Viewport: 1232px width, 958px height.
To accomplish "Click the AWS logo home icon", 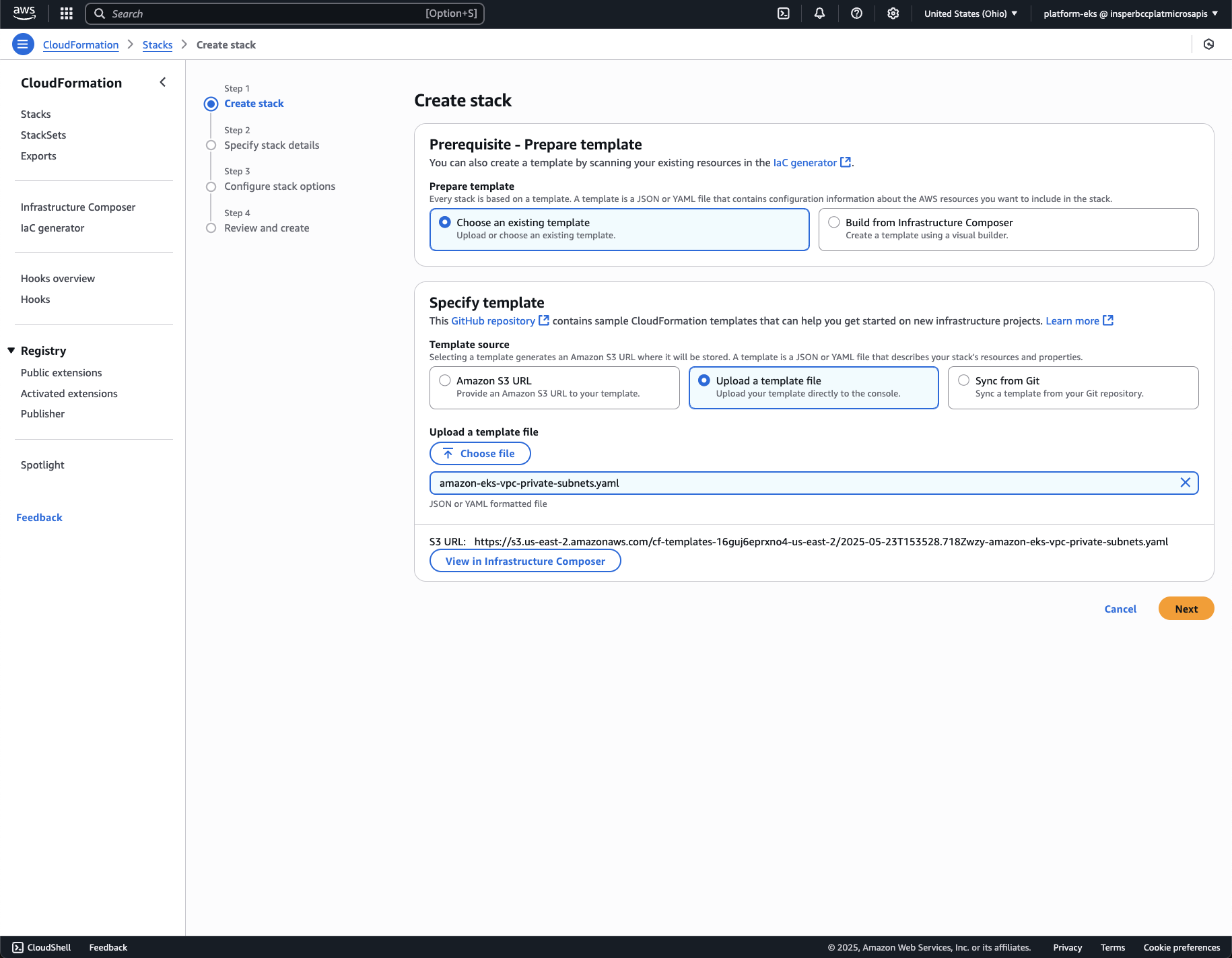I will pyautogui.click(x=24, y=13).
